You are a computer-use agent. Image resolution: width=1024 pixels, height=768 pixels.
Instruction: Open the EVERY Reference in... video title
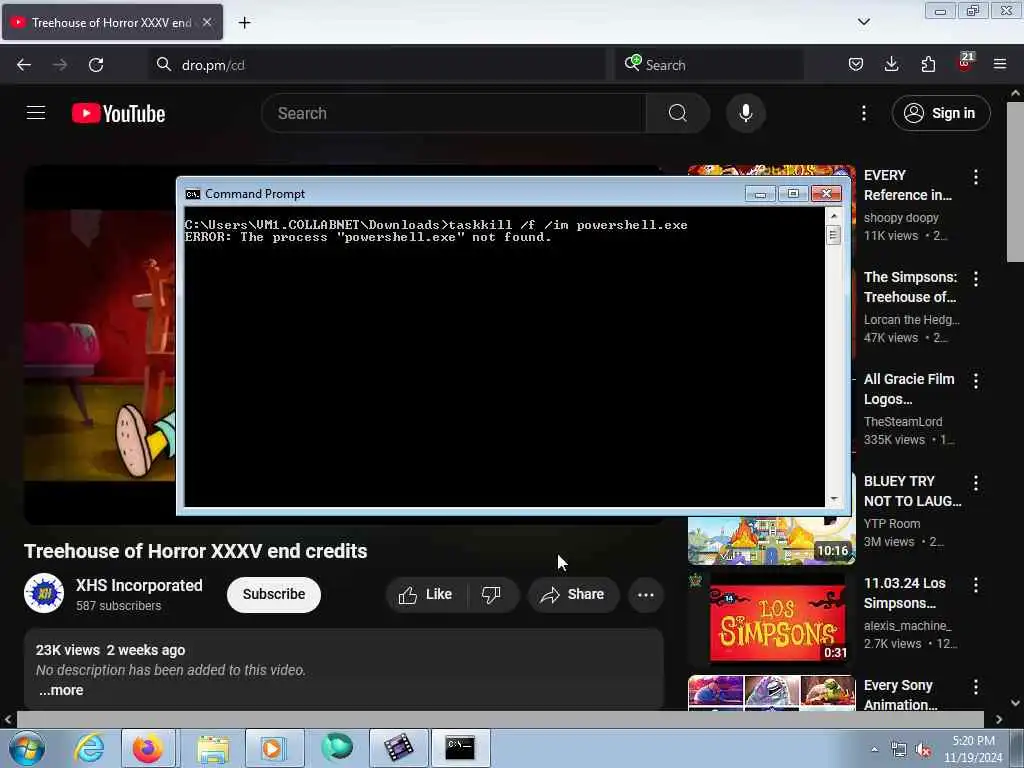908,185
